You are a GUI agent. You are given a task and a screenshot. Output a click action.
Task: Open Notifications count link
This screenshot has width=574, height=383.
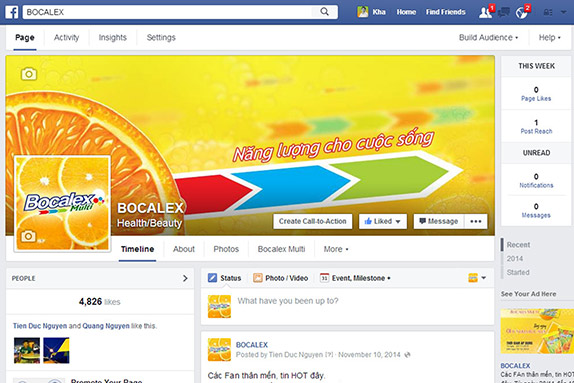pyautogui.click(x=536, y=185)
